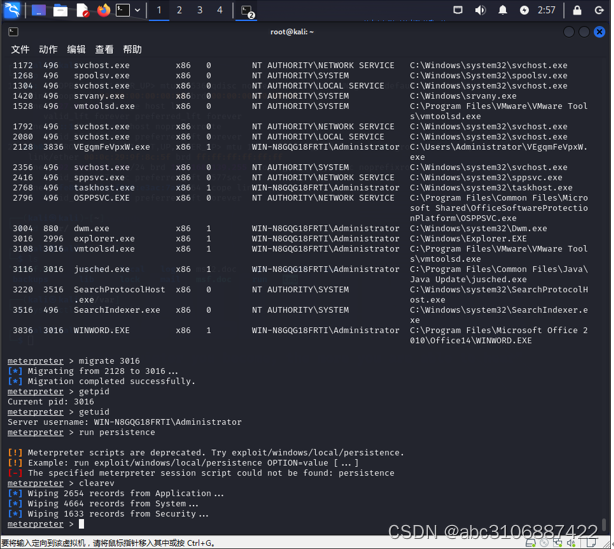Screen dimensions: 614x549
Task: Click the VEgqmFeVpxW.exe process name
Action: click(x=112, y=147)
